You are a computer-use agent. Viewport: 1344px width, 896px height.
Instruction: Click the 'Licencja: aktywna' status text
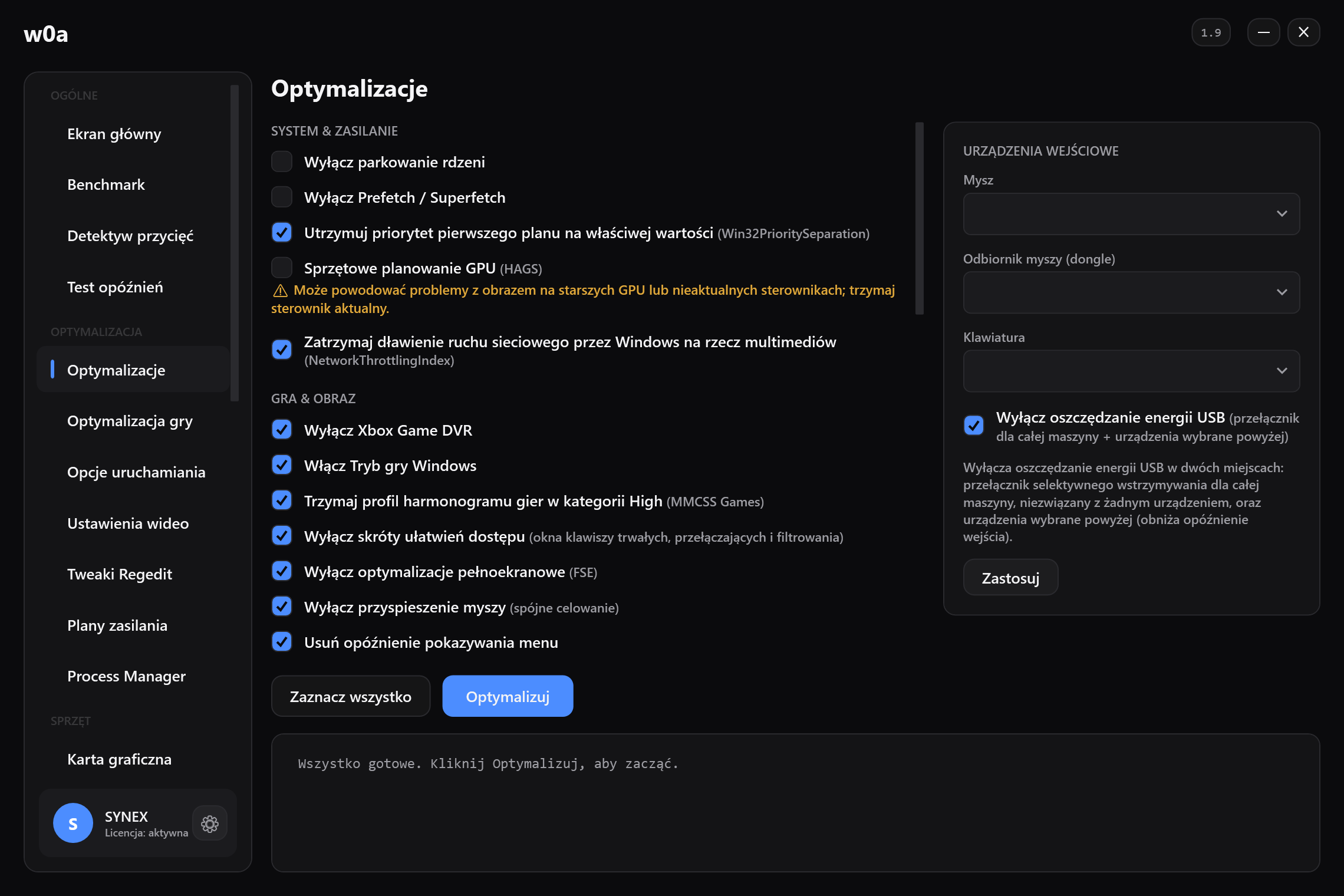coord(147,833)
